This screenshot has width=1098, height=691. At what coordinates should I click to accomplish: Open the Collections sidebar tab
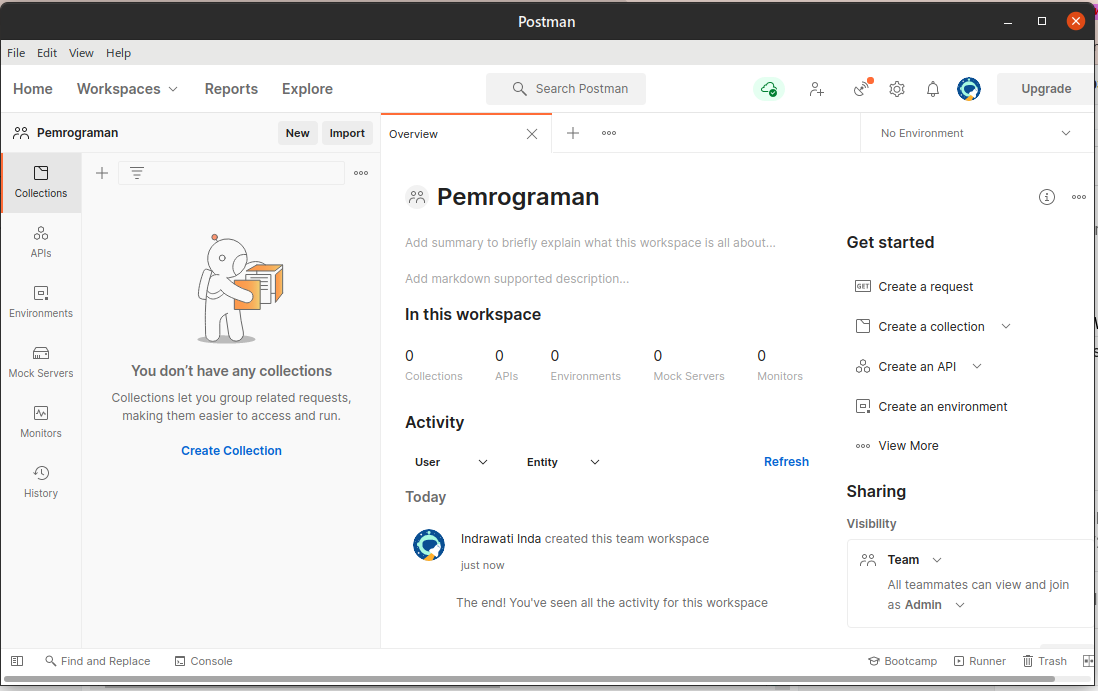coord(41,182)
